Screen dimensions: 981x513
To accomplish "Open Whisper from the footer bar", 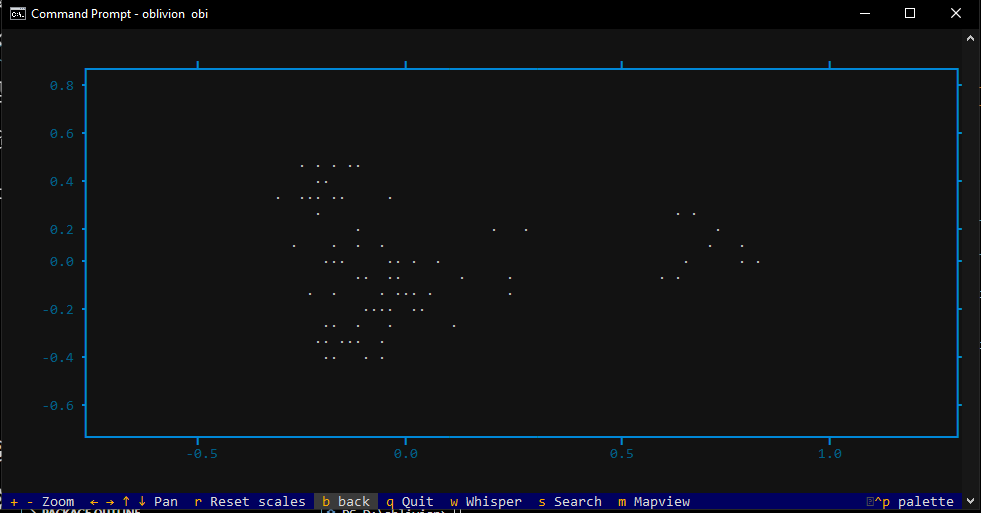I will (485, 502).
